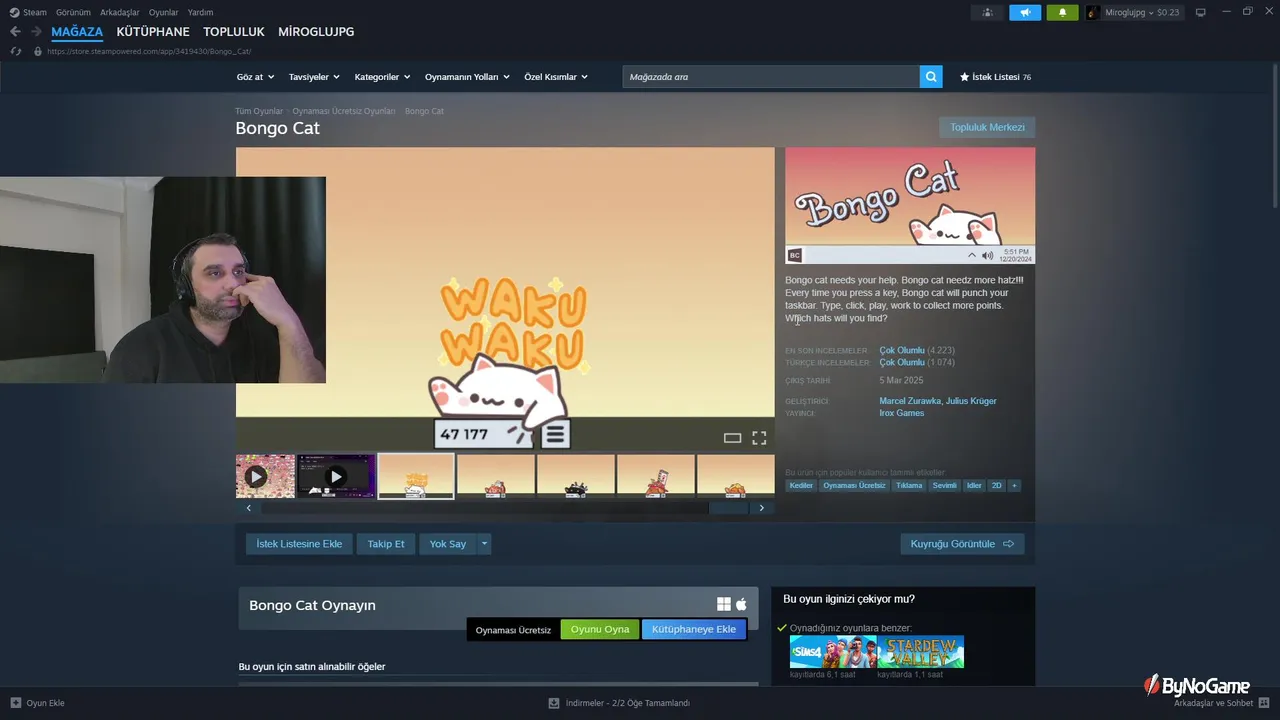Image resolution: width=1280 pixels, height=720 pixels.
Task: Switch to the MAĞAZA tab
Action: coord(77,32)
